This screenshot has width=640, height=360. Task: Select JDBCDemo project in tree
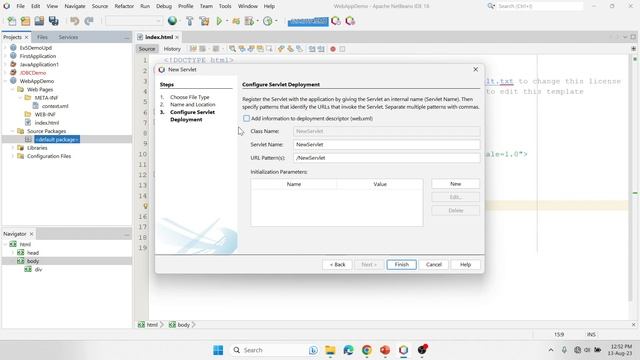pos(33,73)
